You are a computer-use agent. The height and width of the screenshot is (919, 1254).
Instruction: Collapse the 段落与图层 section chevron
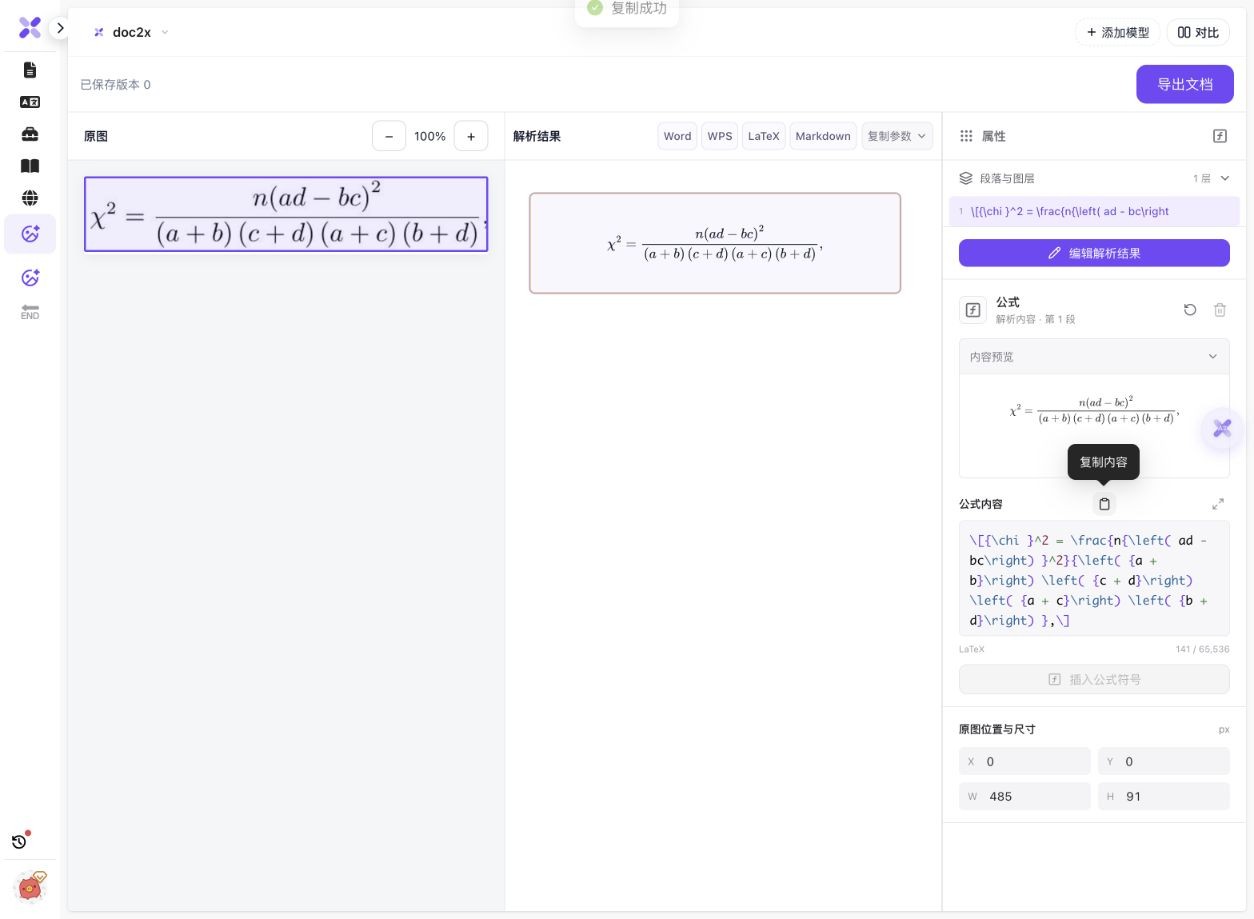(1225, 178)
